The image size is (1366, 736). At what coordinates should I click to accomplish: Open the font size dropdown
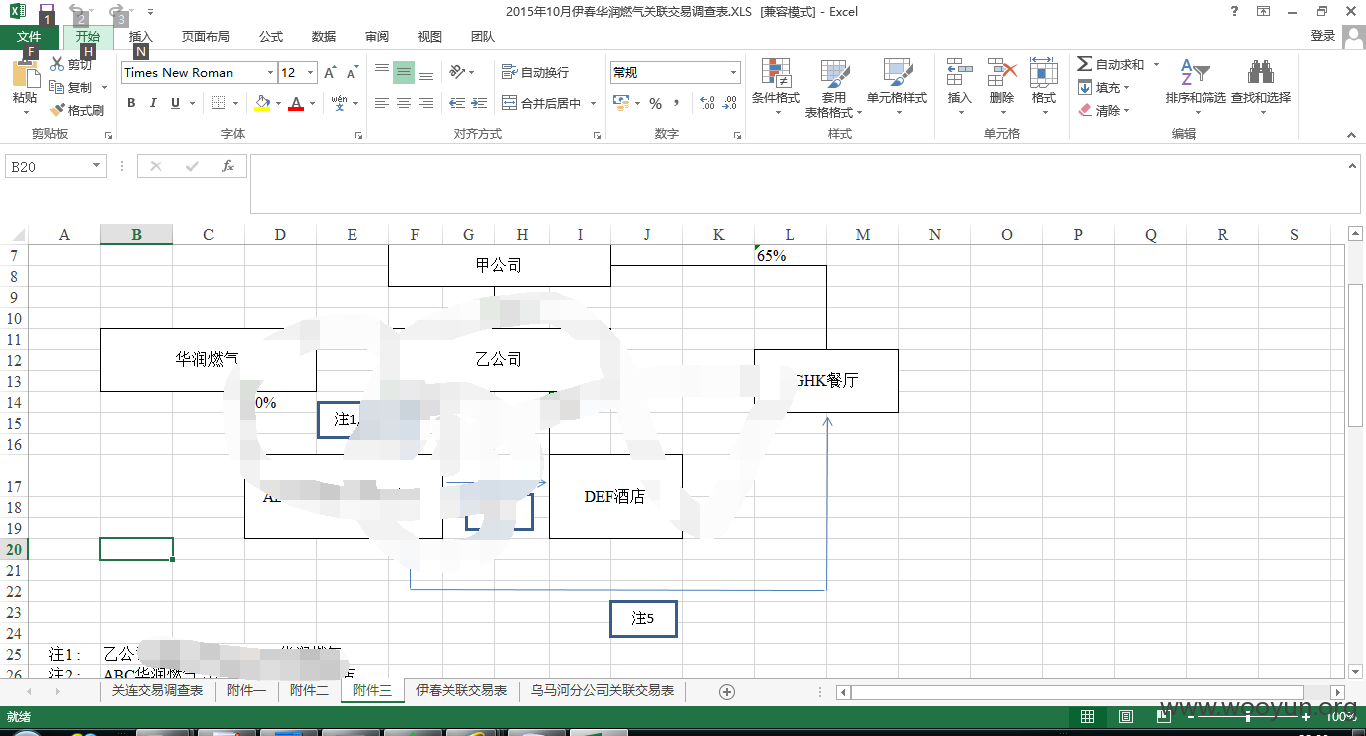click(x=311, y=73)
